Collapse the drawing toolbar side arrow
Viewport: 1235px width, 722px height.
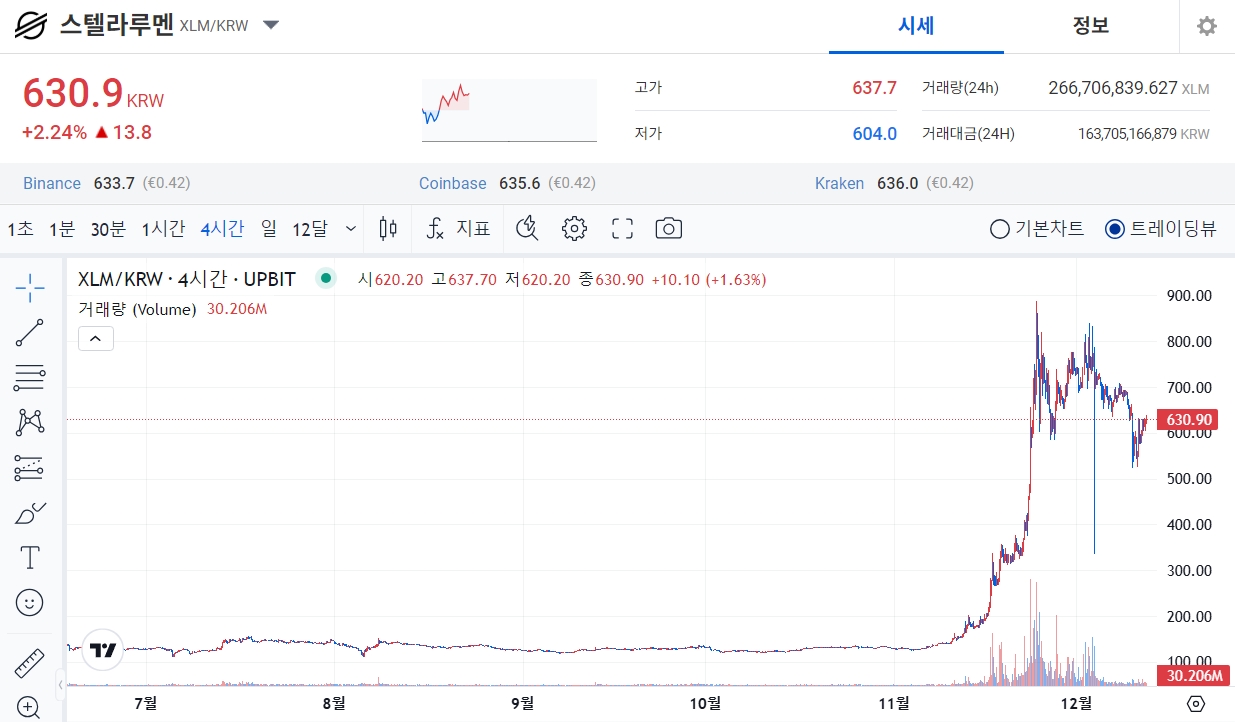(x=61, y=685)
